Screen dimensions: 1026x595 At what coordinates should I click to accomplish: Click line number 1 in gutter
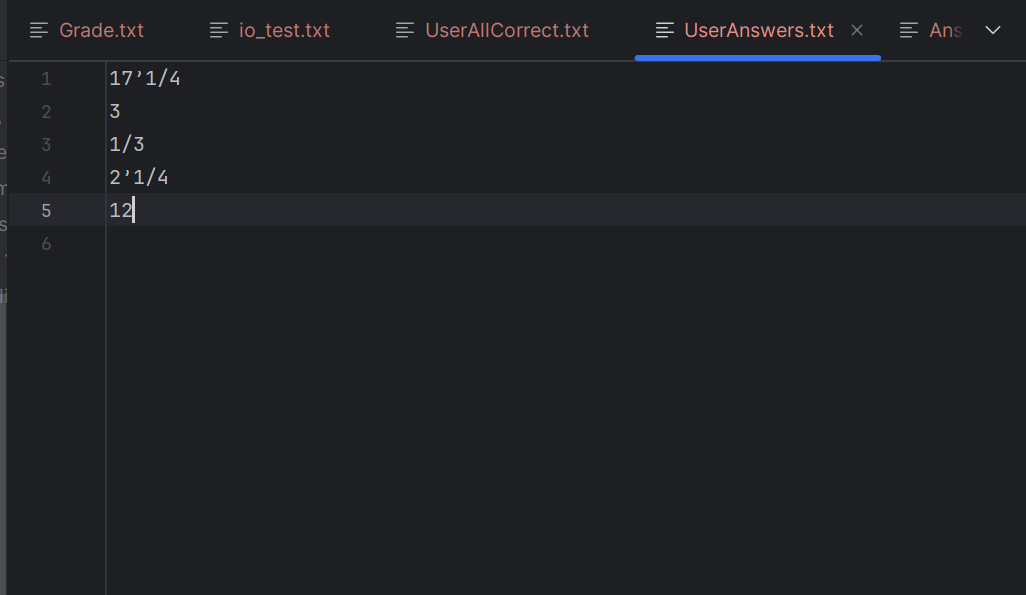click(x=46, y=79)
